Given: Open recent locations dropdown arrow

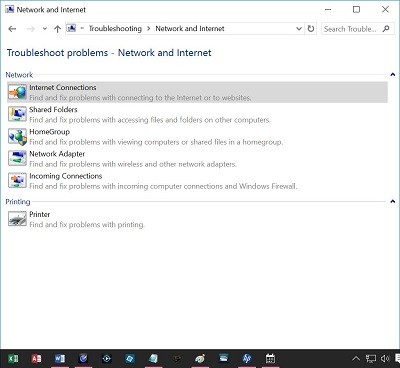Looking at the screenshot, I should pyautogui.click(x=45, y=29).
